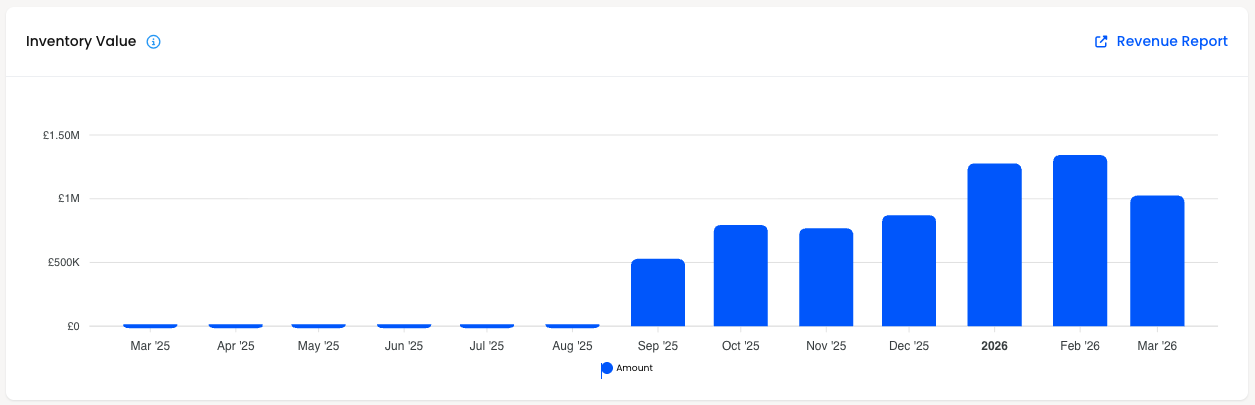Select the Nov '25 bar

pos(826,278)
